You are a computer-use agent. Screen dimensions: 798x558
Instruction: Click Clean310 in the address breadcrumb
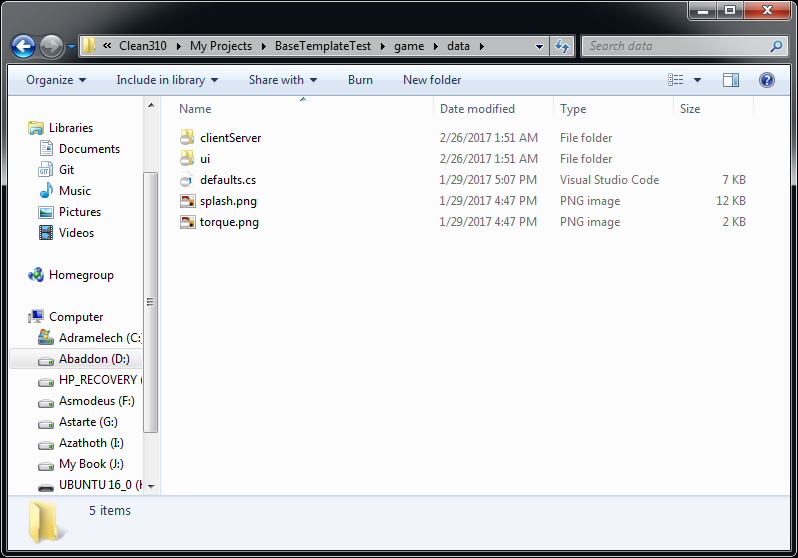[142, 46]
